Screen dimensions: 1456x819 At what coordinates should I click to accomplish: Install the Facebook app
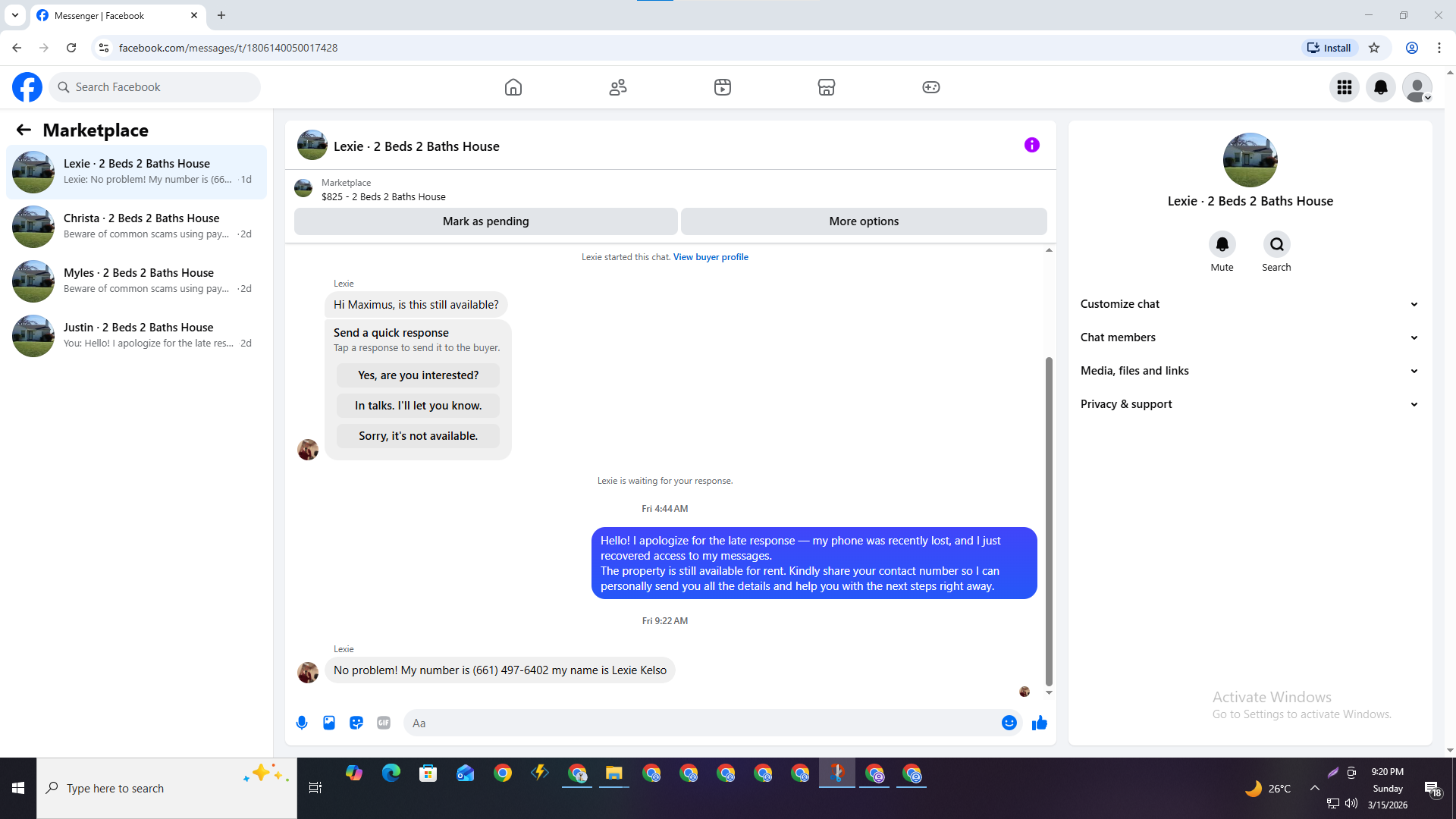click(1329, 48)
